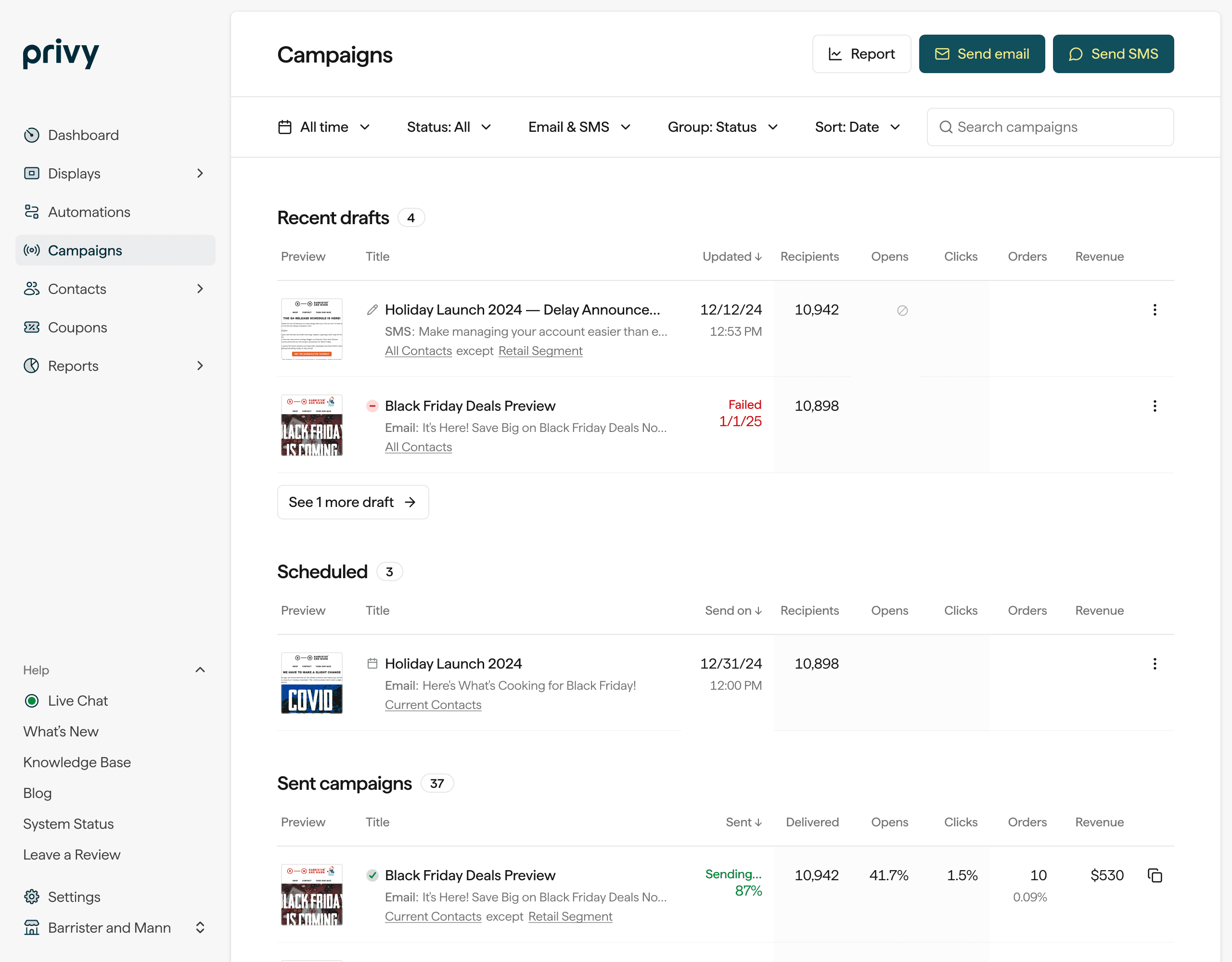The width and height of the screenshot is (1232, 962).
Task: Click the Send SMS button
Action: (1113, 54)
